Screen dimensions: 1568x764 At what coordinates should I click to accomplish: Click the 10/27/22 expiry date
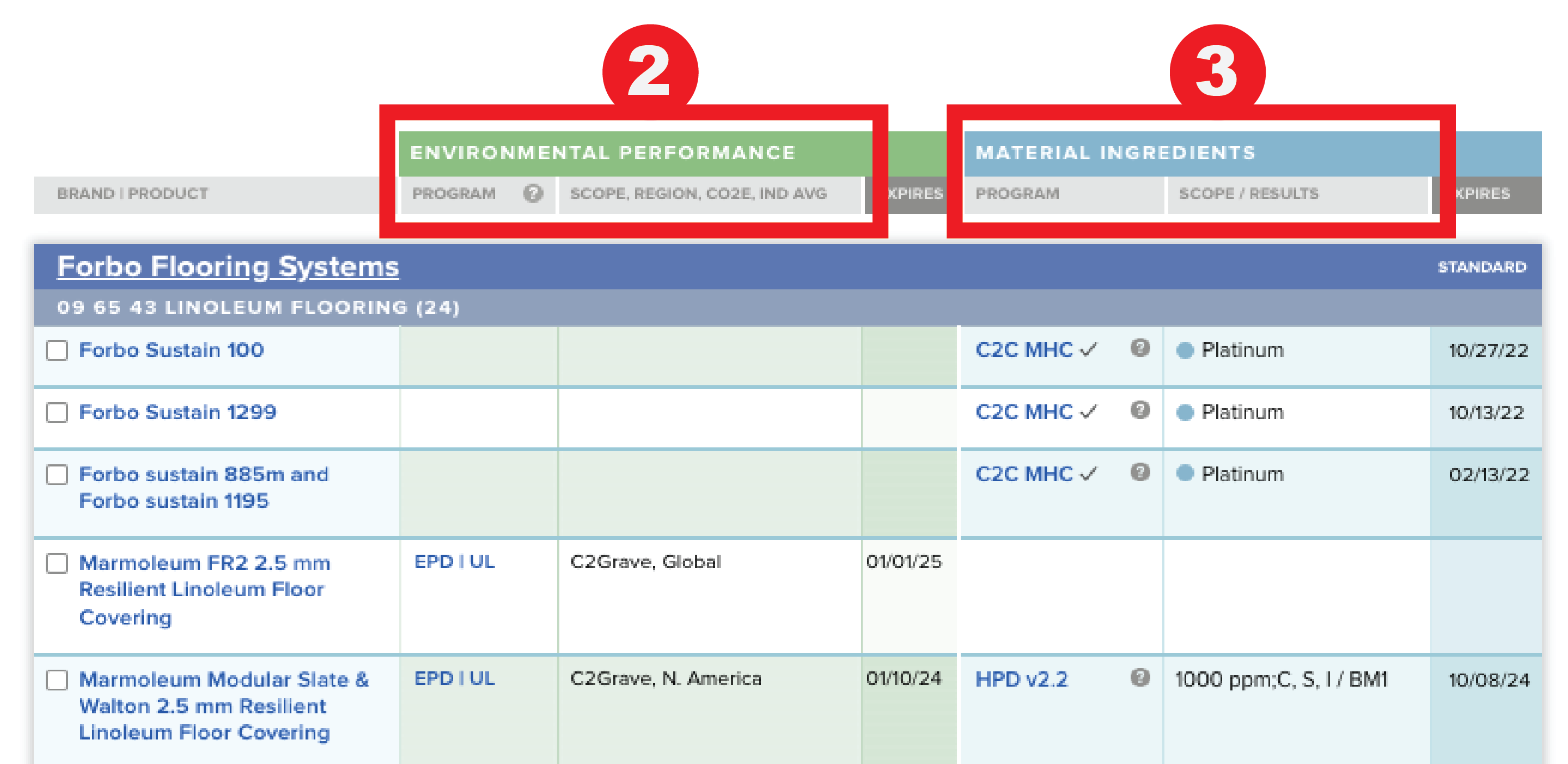tap(1487, 350)
